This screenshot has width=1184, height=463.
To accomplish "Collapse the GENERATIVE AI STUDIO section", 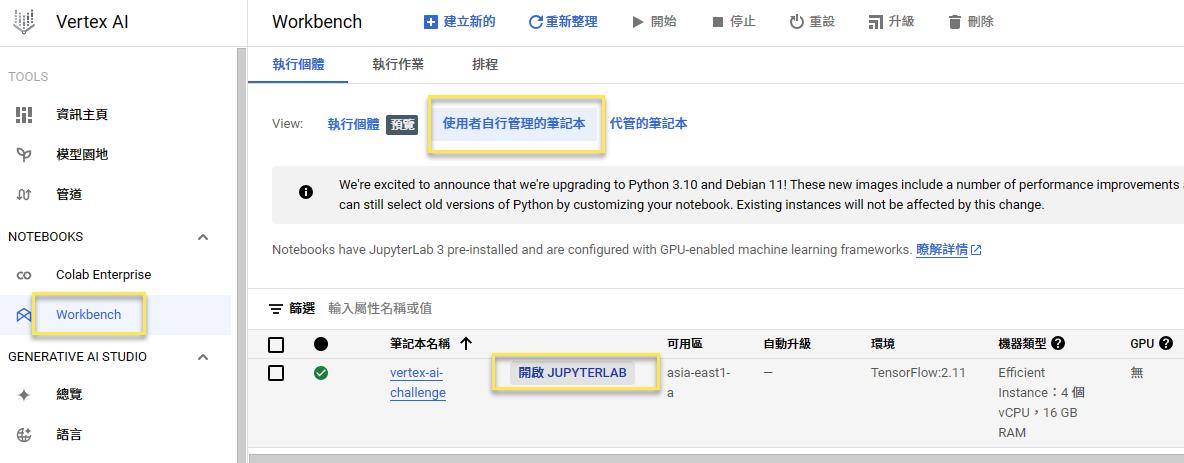I will (203, 357).
